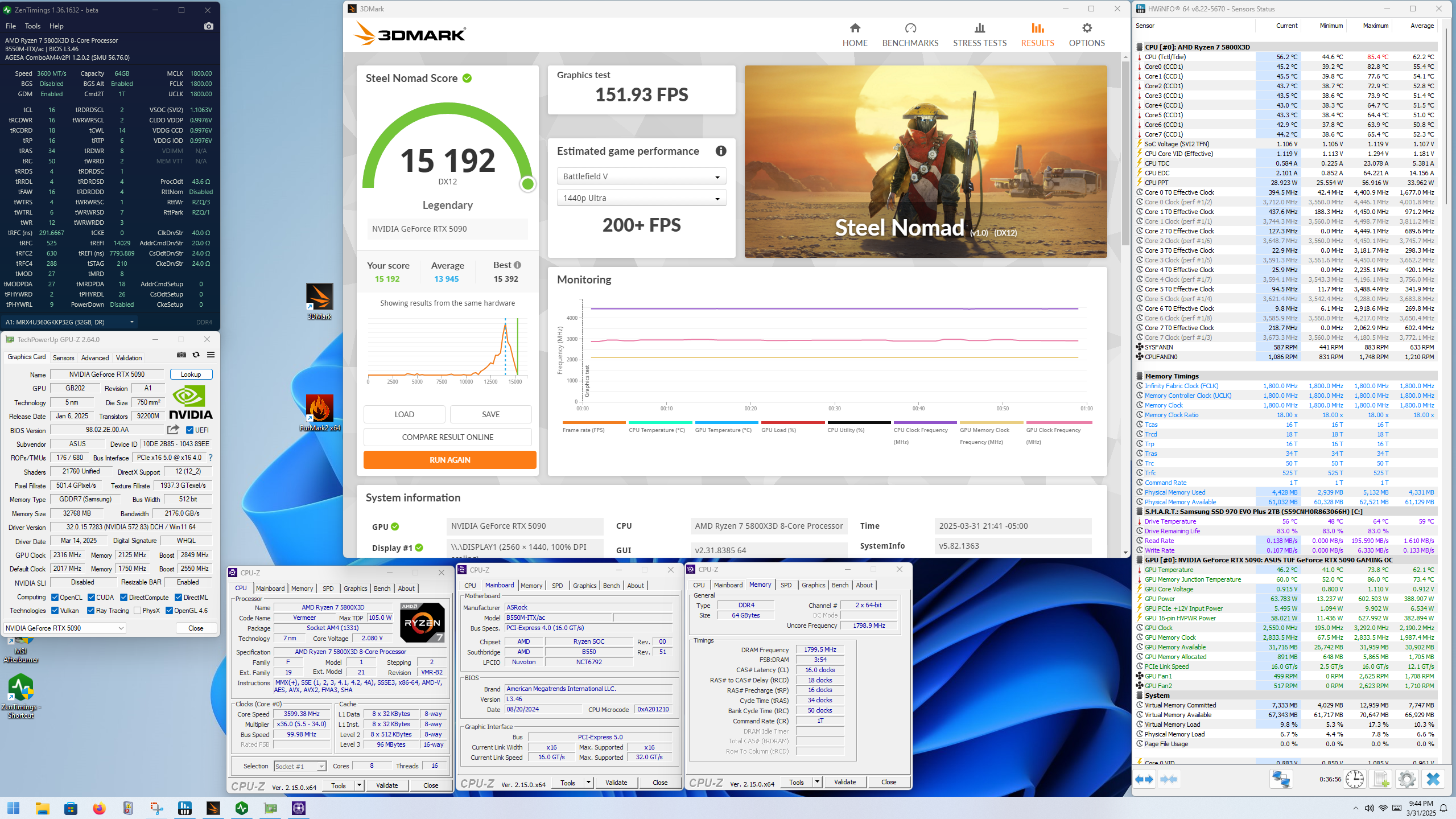This screenshot has width=1456, height=819.
Task: Open ZenTimings Tools menu
Action: [32, 26]
